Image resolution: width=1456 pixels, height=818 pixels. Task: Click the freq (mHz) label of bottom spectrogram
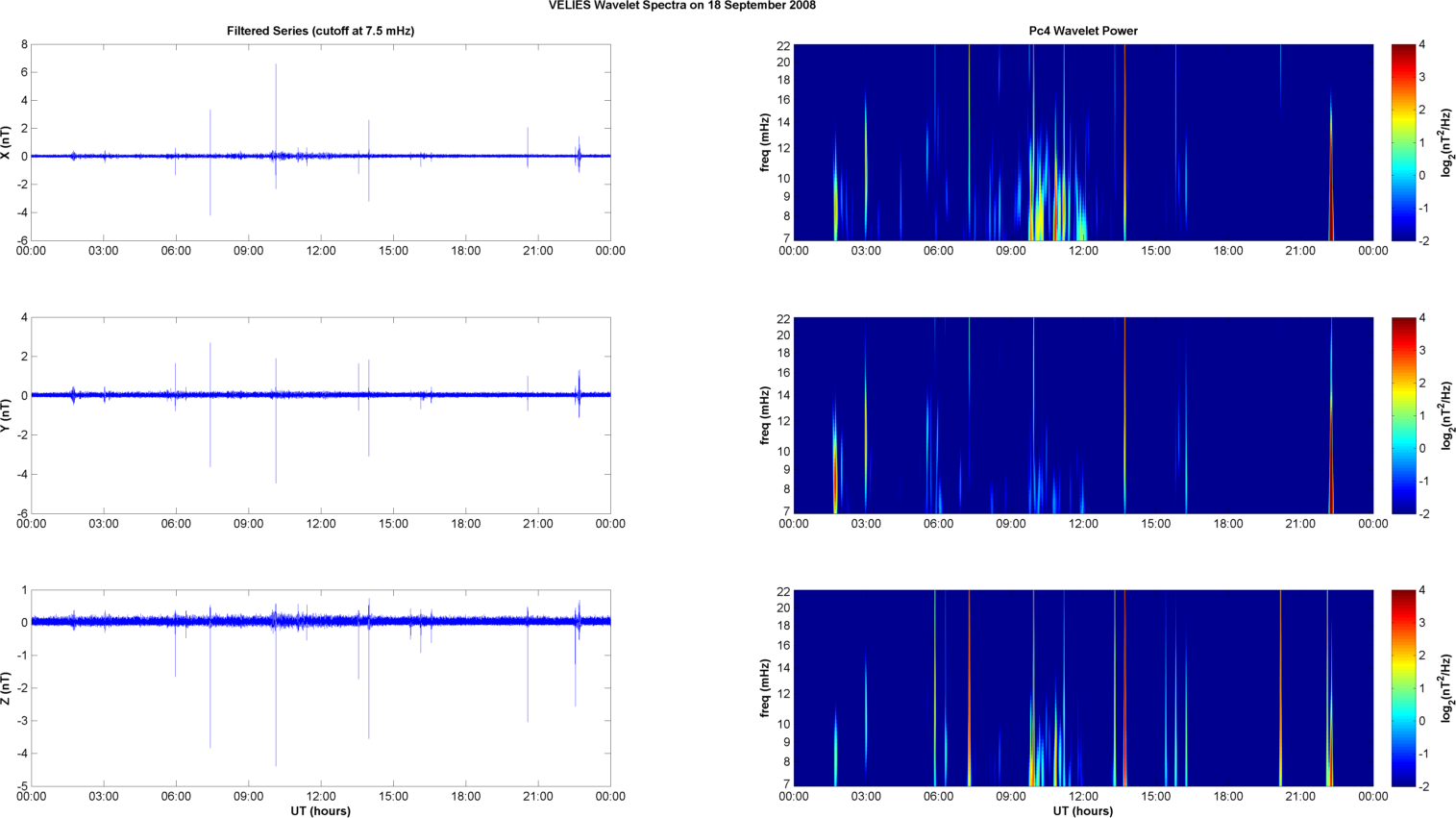[765, 688]
